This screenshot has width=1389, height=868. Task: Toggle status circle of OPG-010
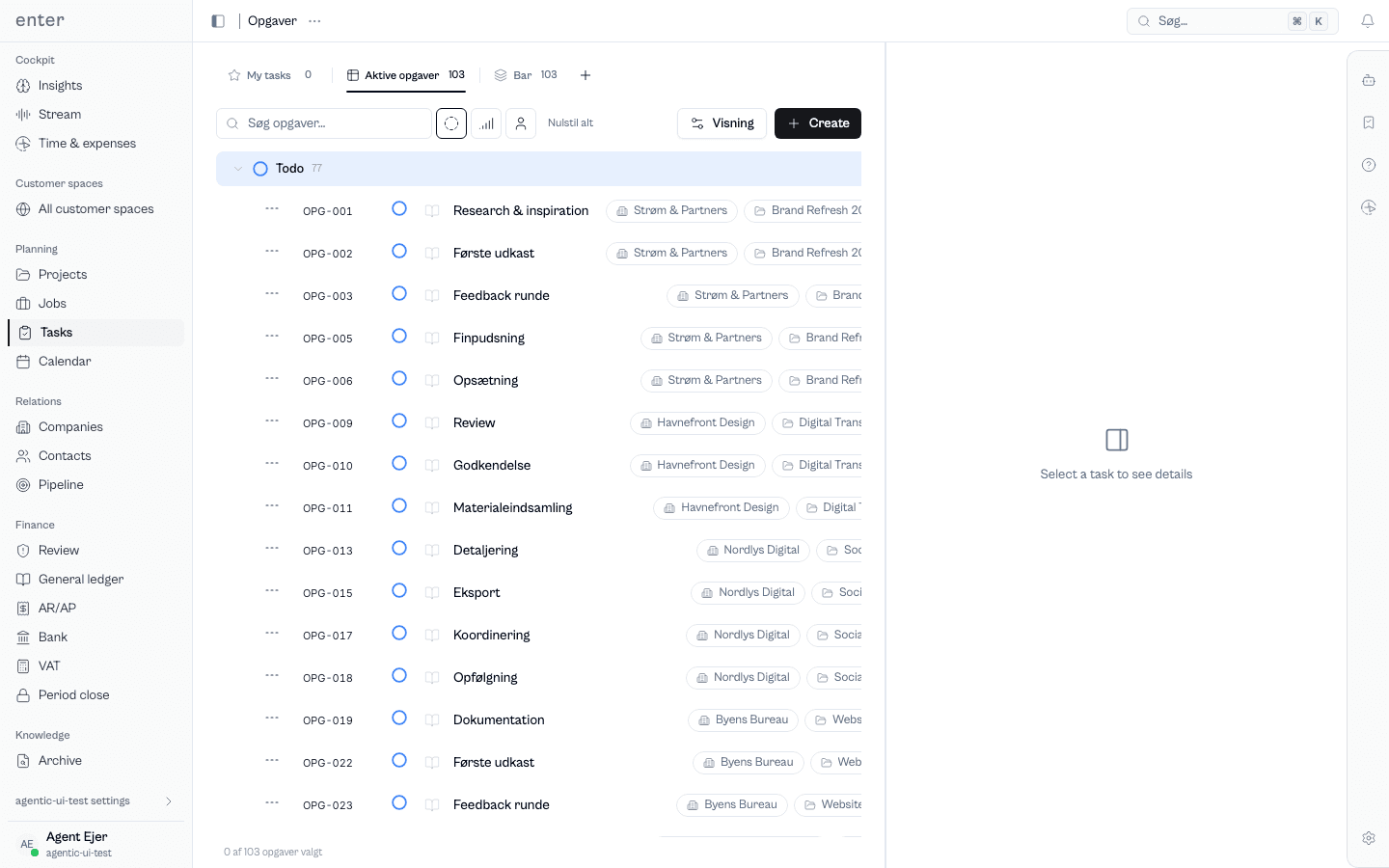pos(399,463)
